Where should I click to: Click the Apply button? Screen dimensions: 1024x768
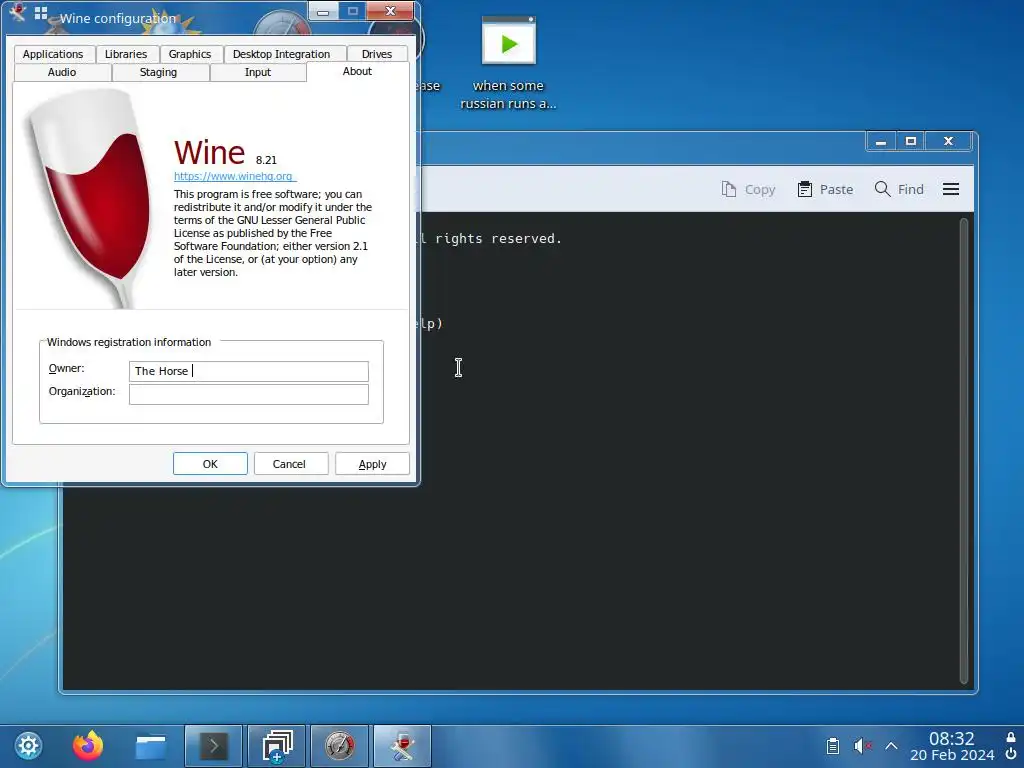[372, 464]
